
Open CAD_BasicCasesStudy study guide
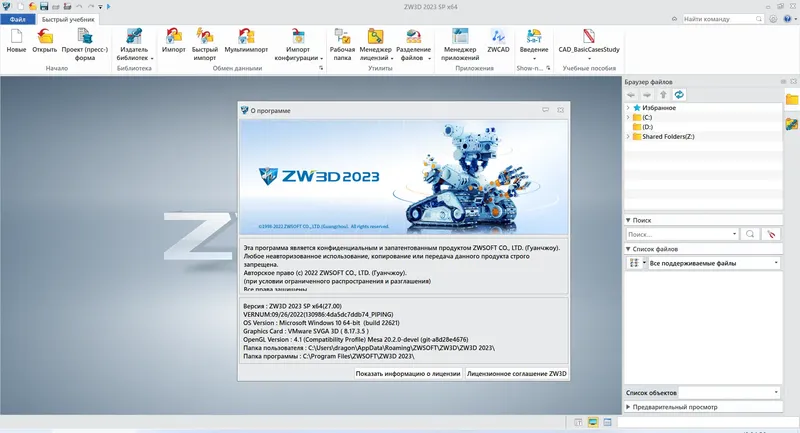click(589, 45)
